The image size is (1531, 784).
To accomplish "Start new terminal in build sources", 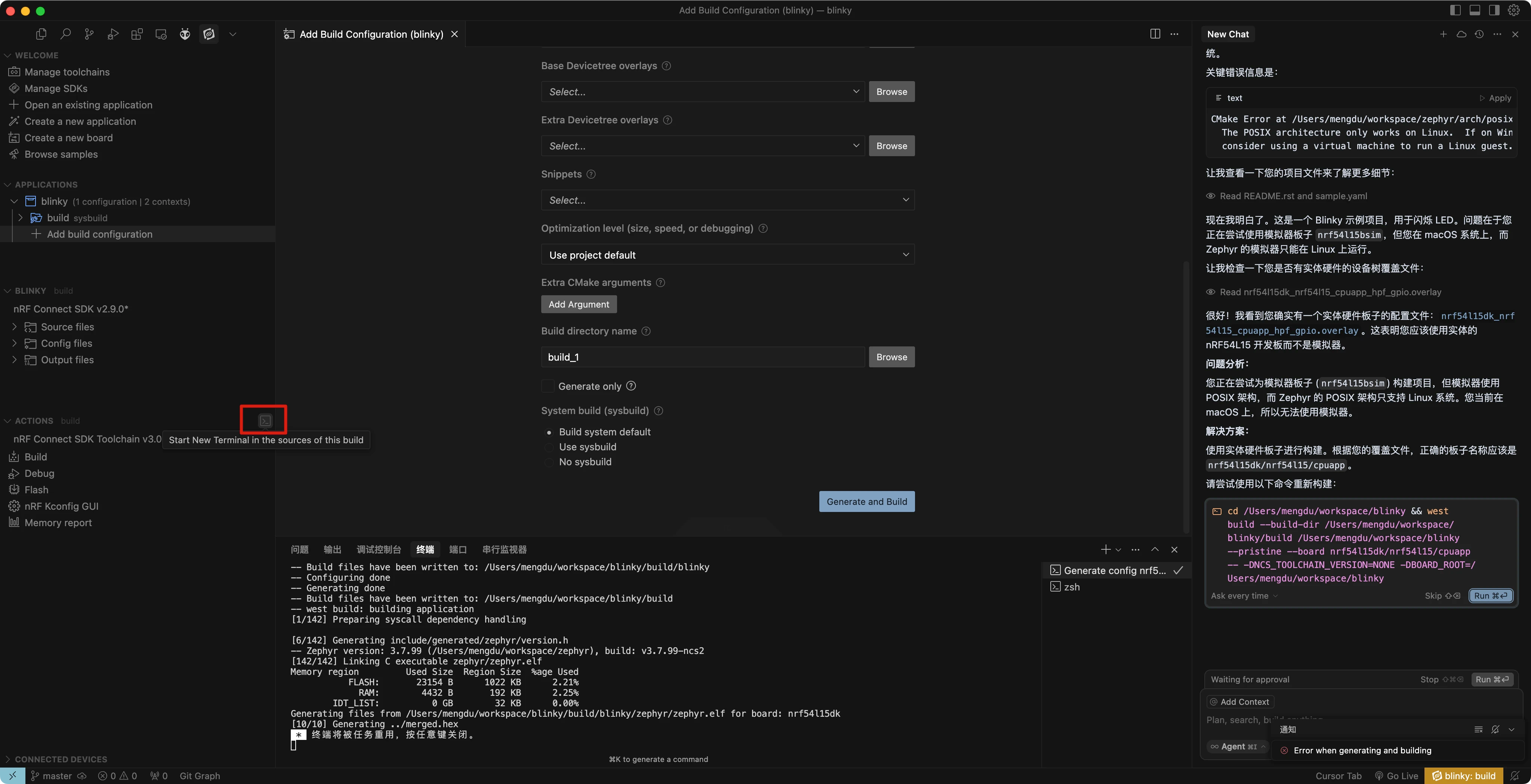I will click(x=265, y=421).
